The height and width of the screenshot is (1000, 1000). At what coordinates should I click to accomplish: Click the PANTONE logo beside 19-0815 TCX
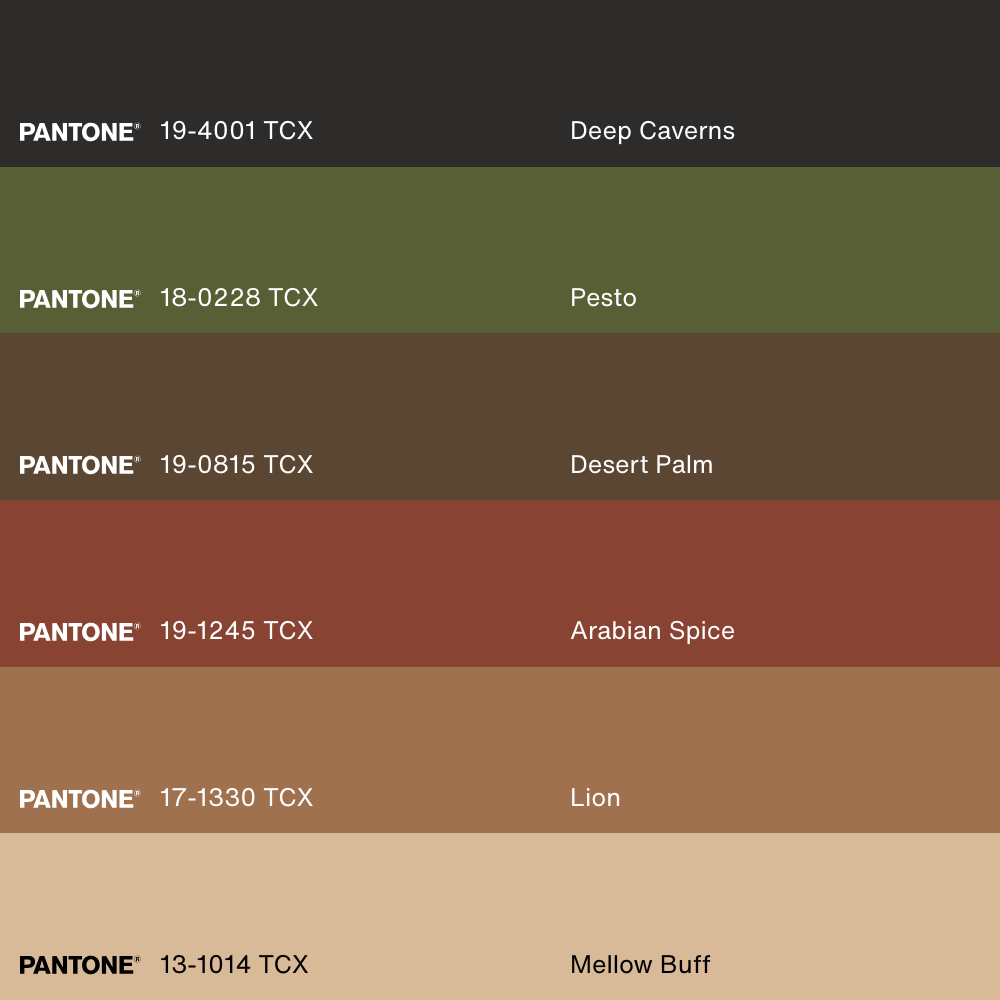pos(80,466)
